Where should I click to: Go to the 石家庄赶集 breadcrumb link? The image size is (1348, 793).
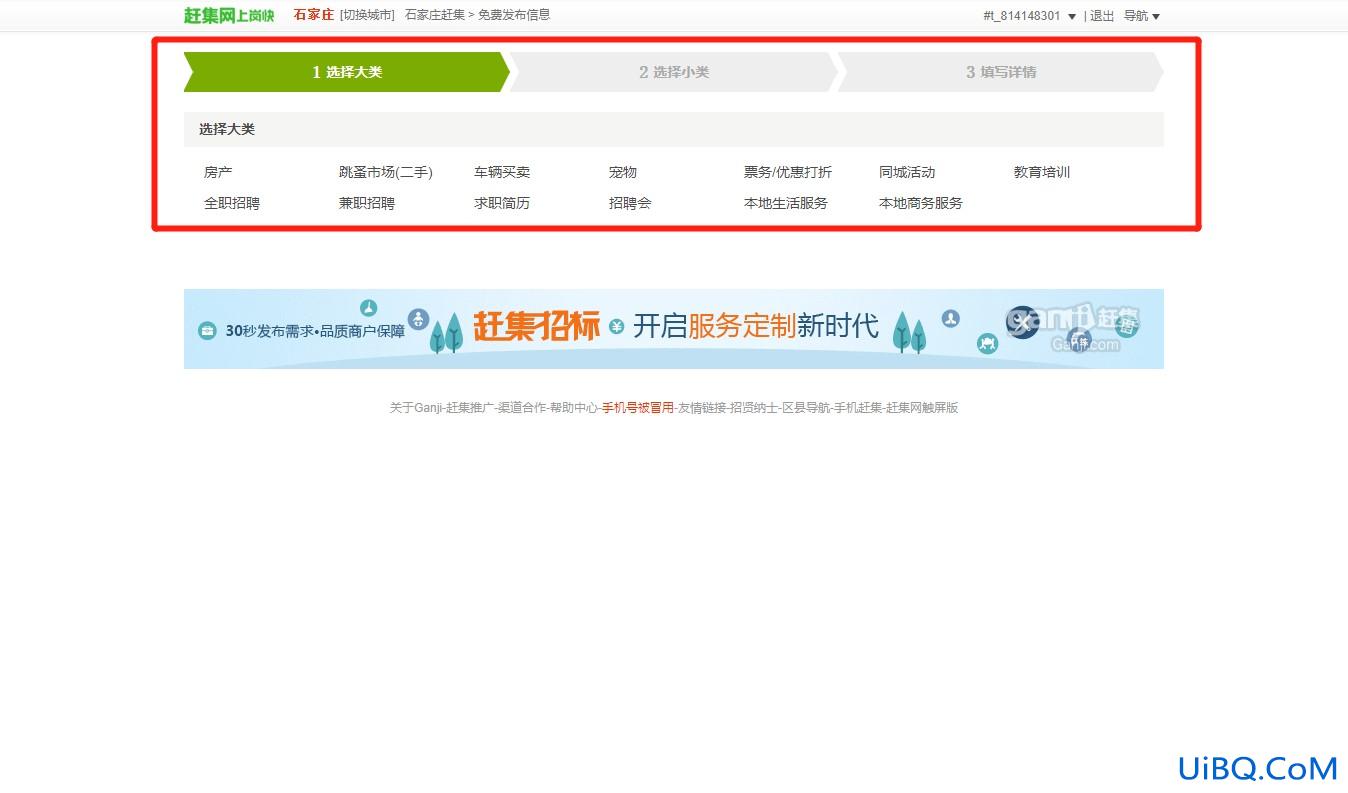pos(435,15)
